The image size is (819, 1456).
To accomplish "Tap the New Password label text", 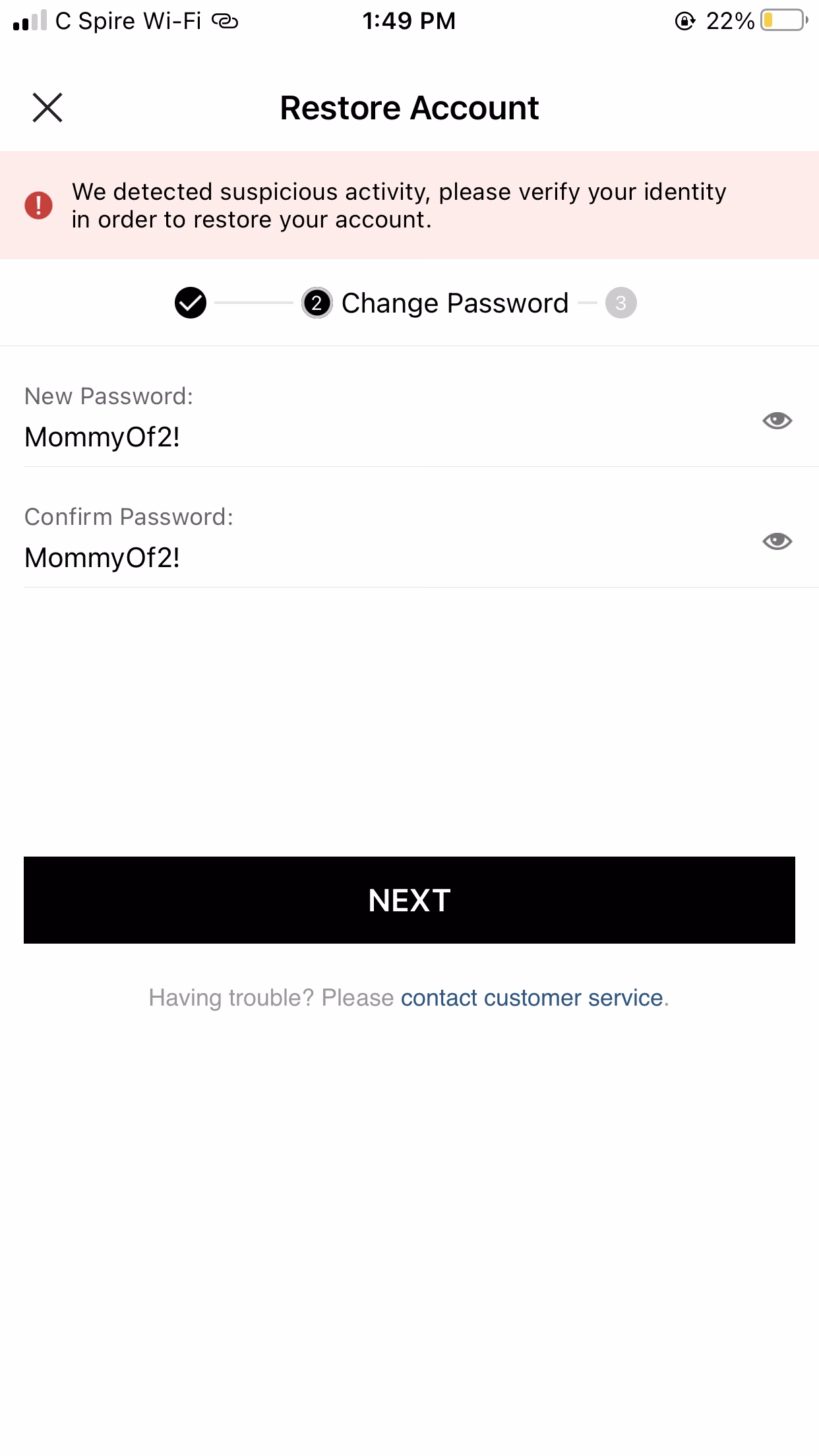I will click(x=109, y=396).
